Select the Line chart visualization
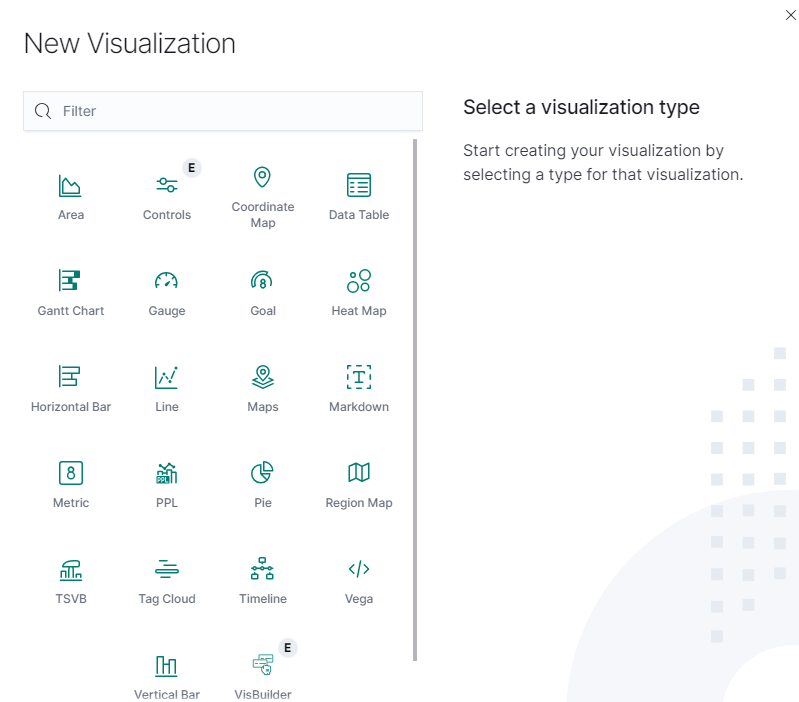Screen dimensions: 799x702 point(167,389)
